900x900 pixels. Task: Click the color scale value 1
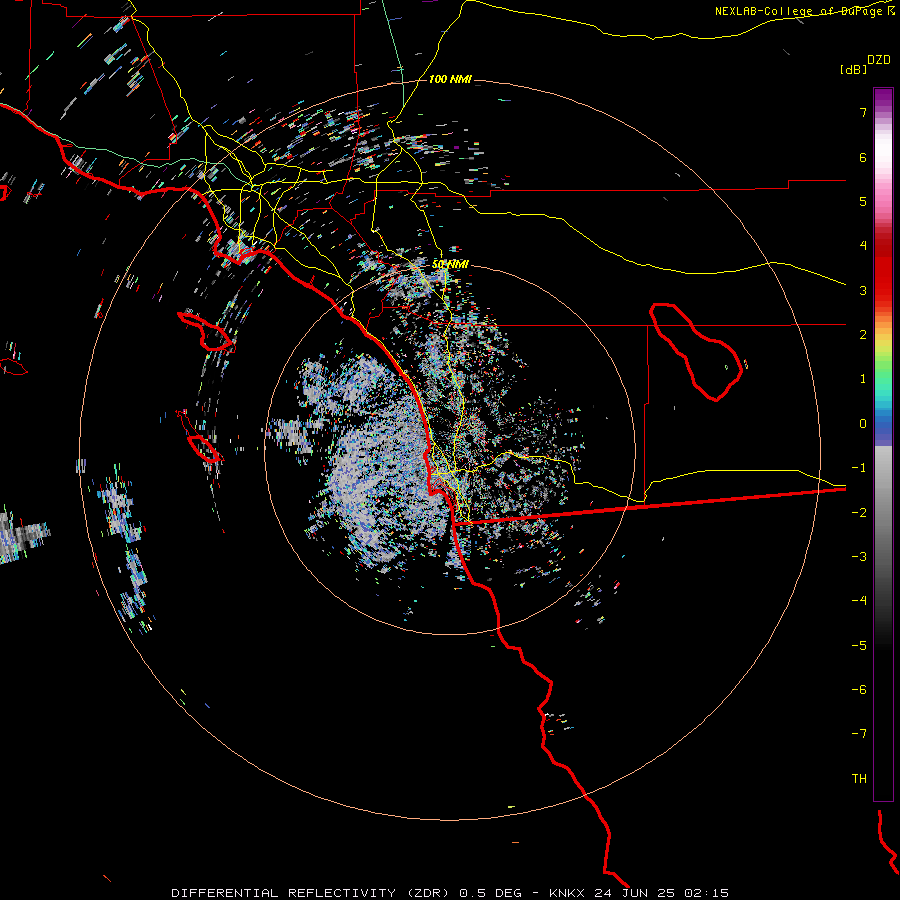coord(863,379)
